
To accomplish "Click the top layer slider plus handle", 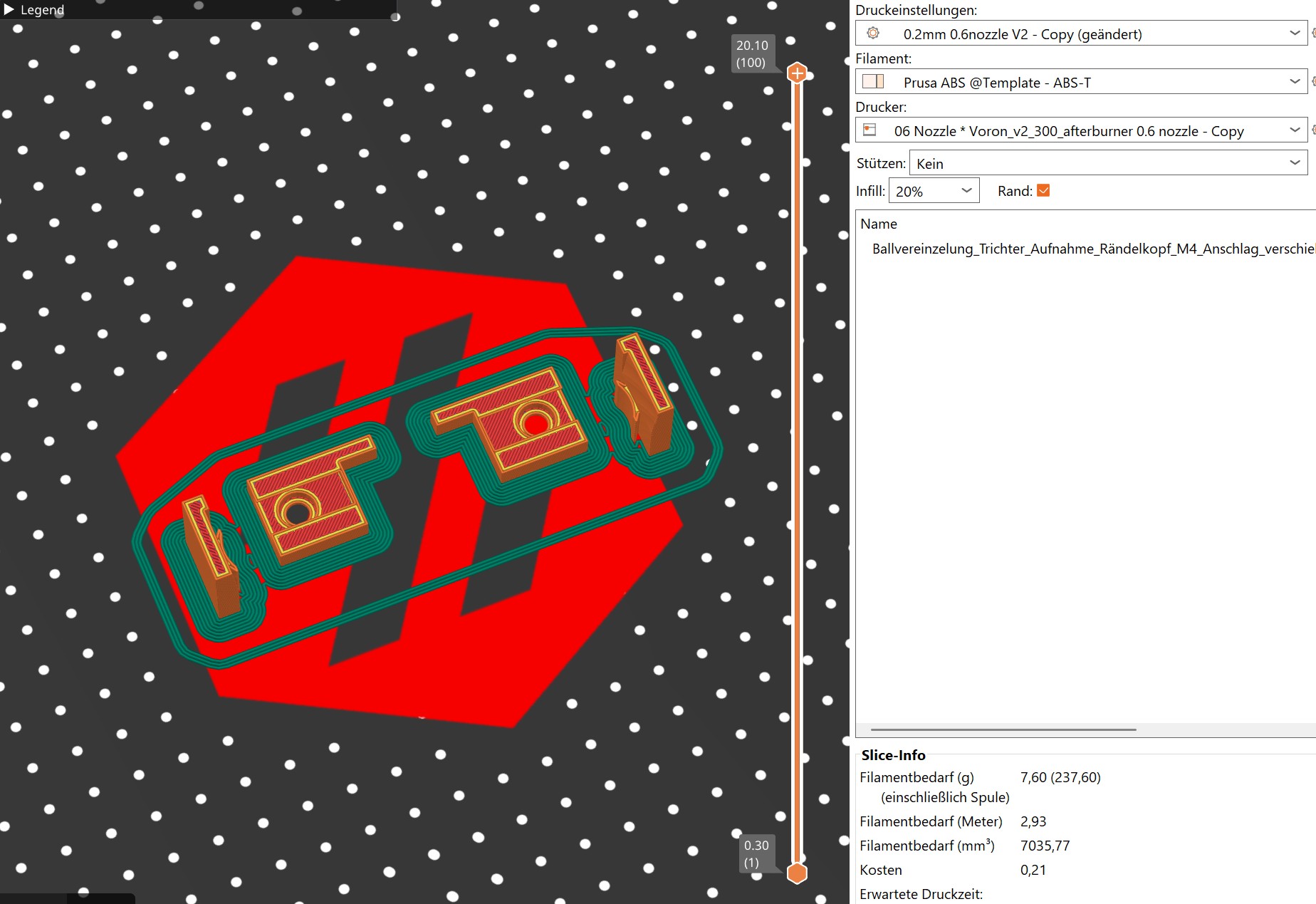I will 798,73.
